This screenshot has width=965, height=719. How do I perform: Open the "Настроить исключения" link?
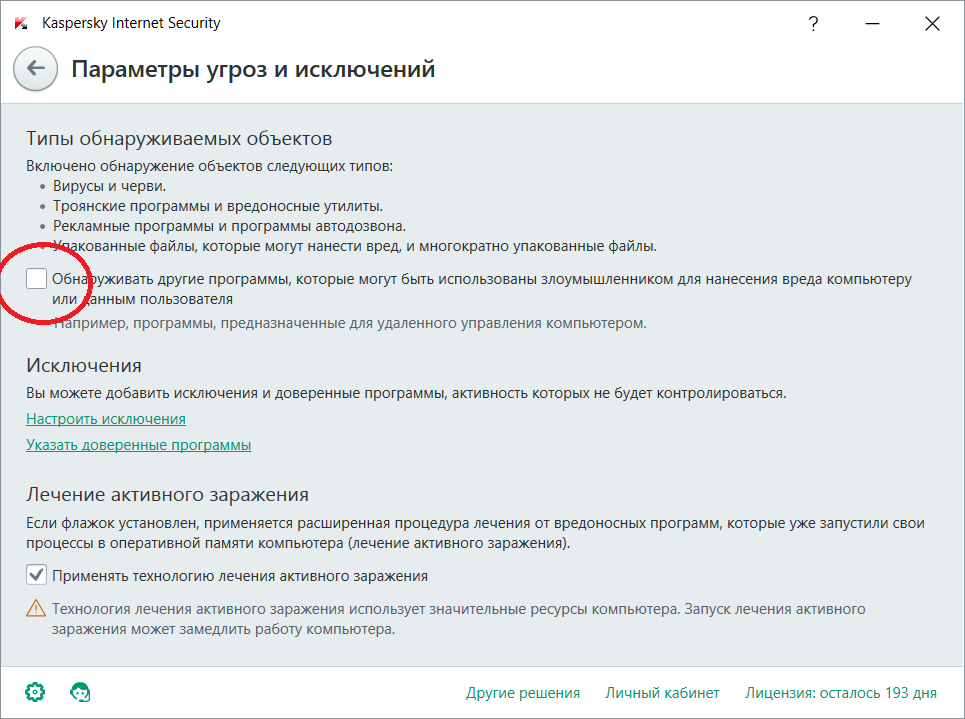[x=106, y=419]
